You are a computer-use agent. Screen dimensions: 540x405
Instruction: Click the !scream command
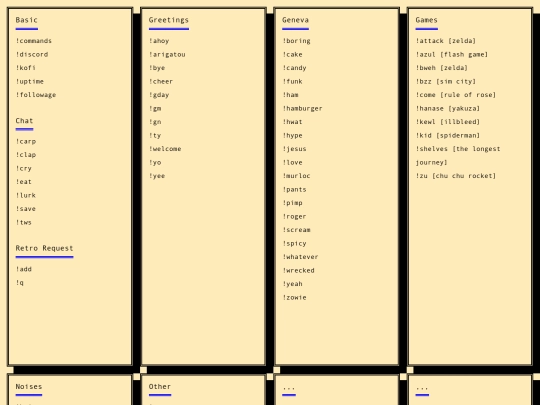tap(297, 230)
